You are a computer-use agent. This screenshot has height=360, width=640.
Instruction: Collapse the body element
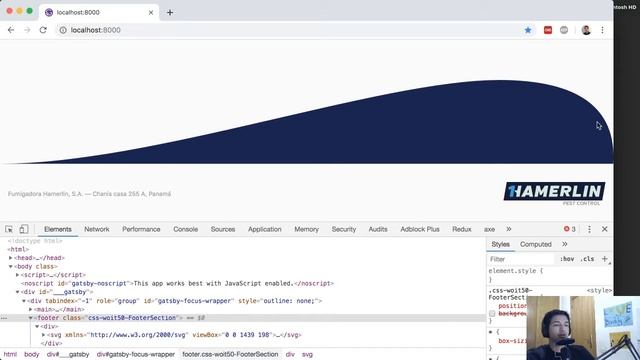(11, 267)
